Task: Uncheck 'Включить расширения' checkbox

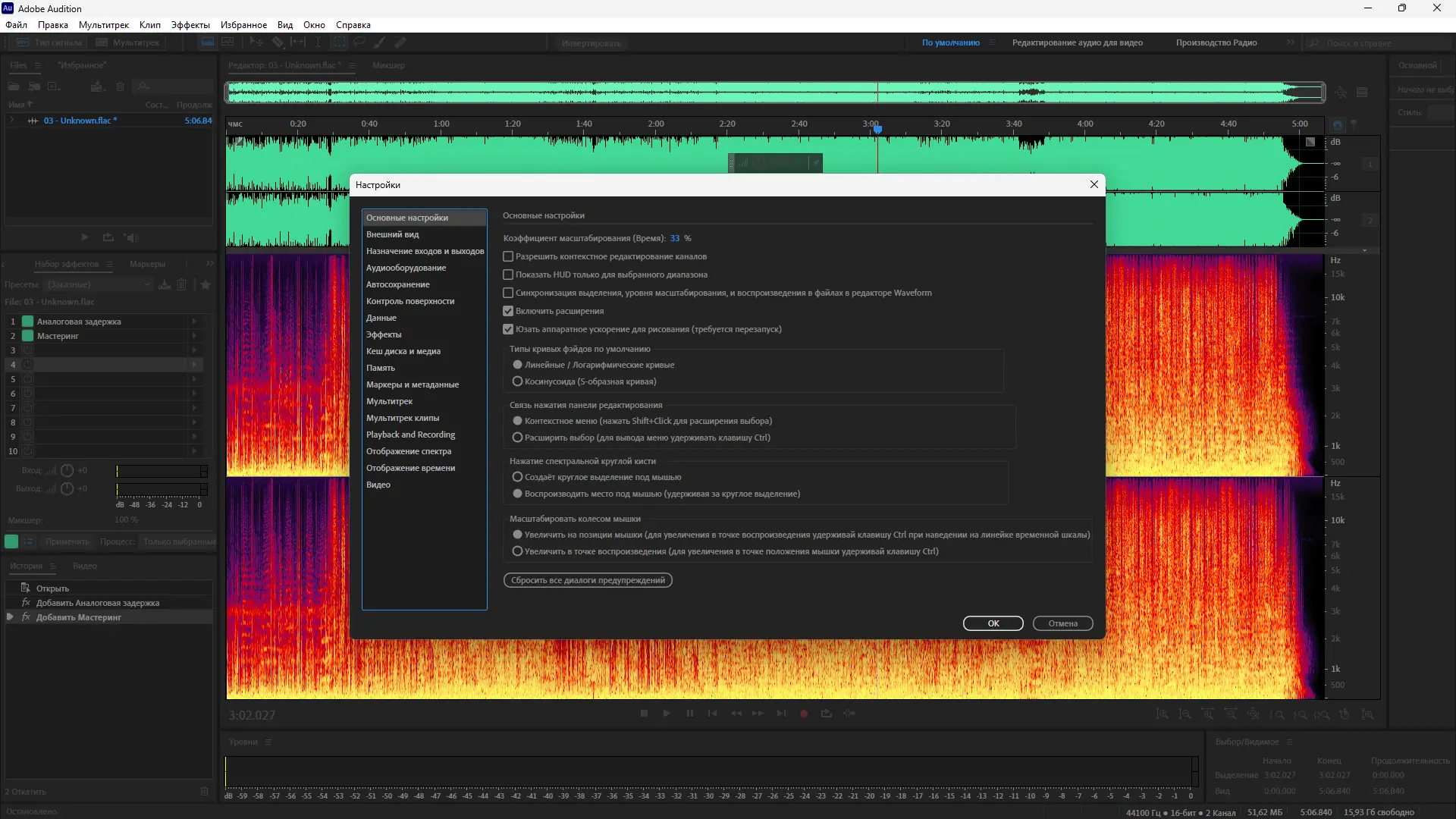Action: click(x=508, y=312)
